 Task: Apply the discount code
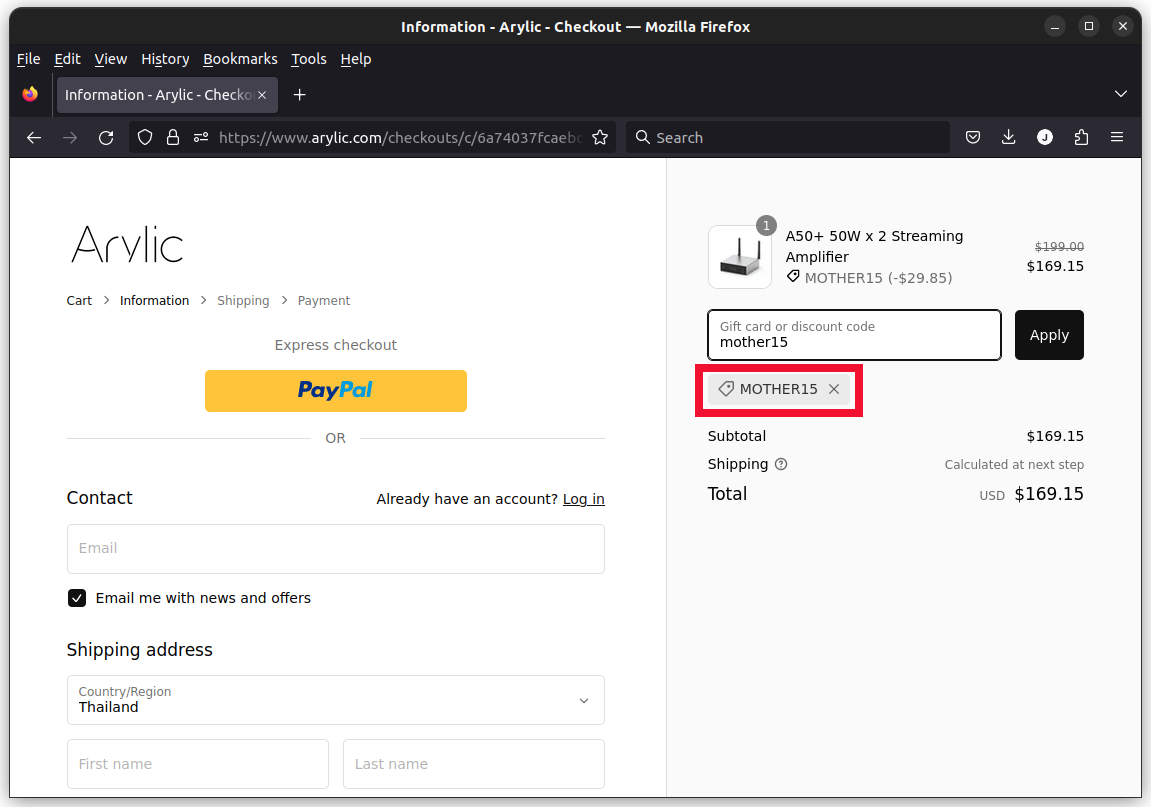coord(1049,335)
